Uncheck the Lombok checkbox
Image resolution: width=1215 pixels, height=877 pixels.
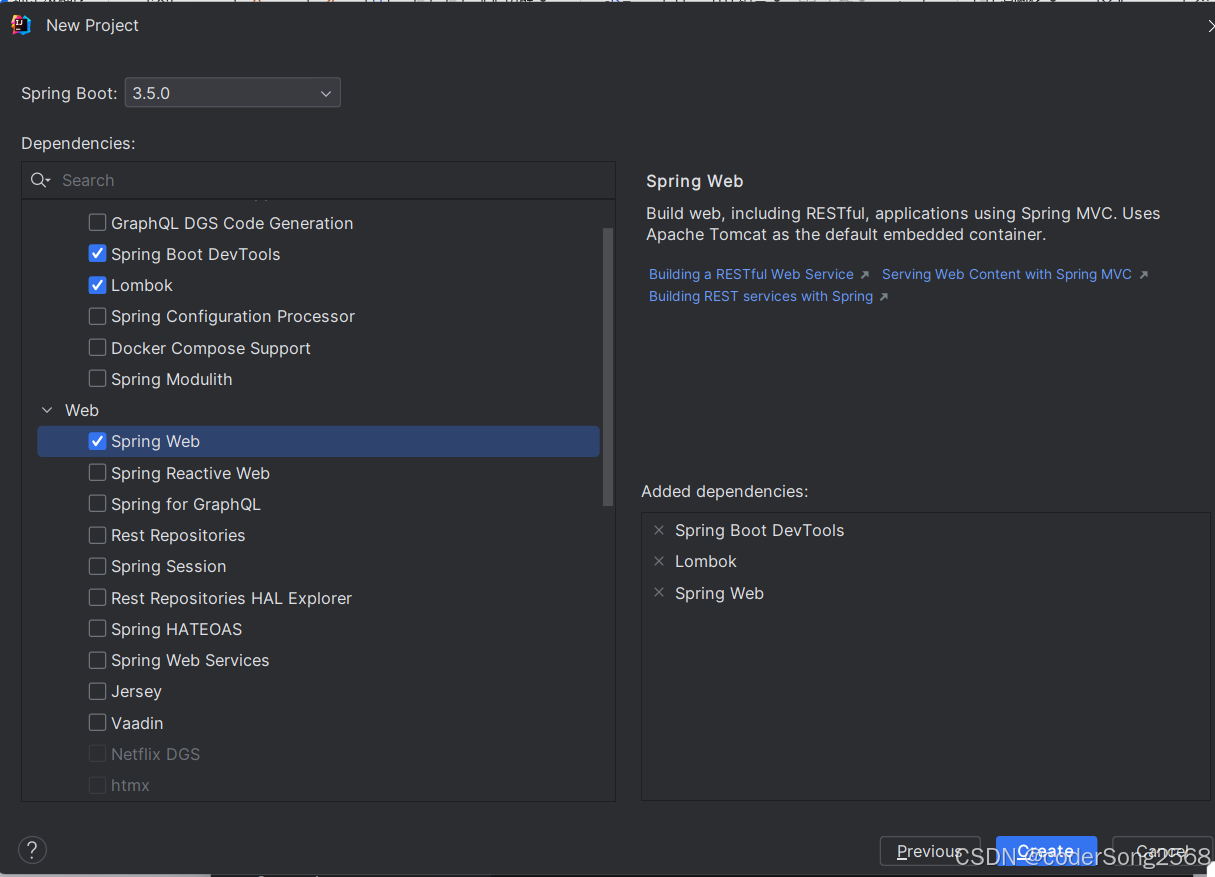click(97, 285)
